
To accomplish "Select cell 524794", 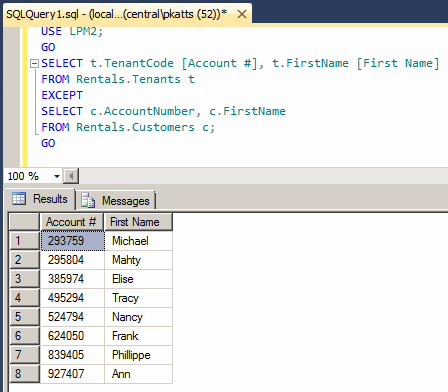I will point(72,317).
